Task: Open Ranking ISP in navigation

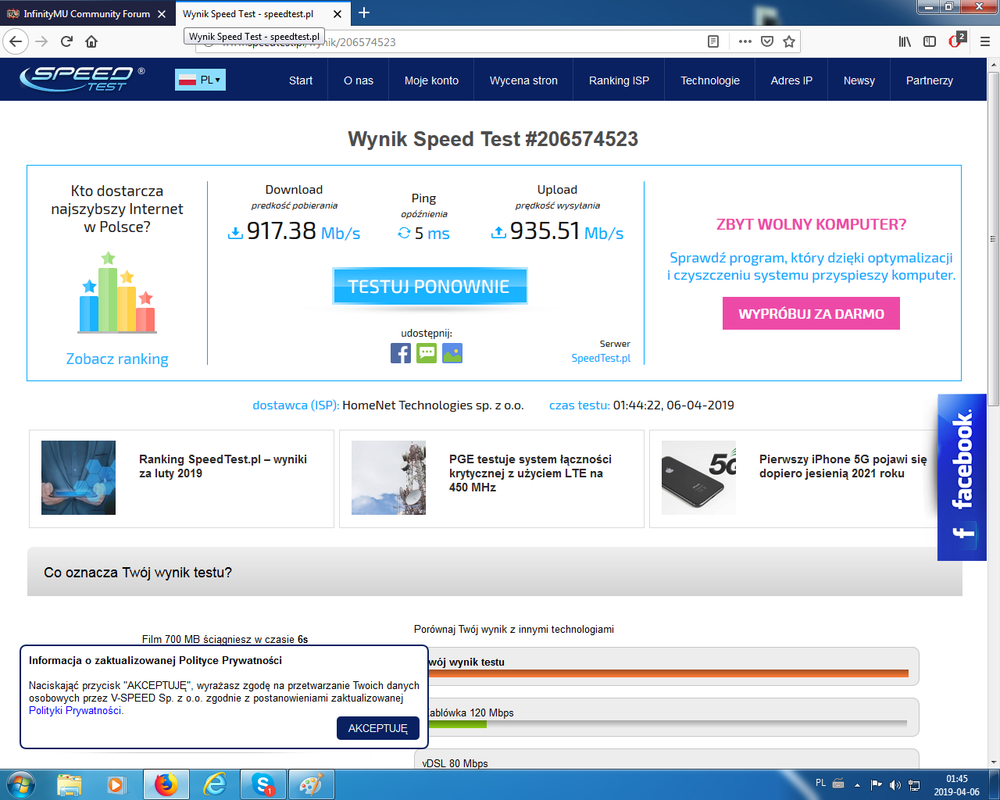Action: coord(619,80)
